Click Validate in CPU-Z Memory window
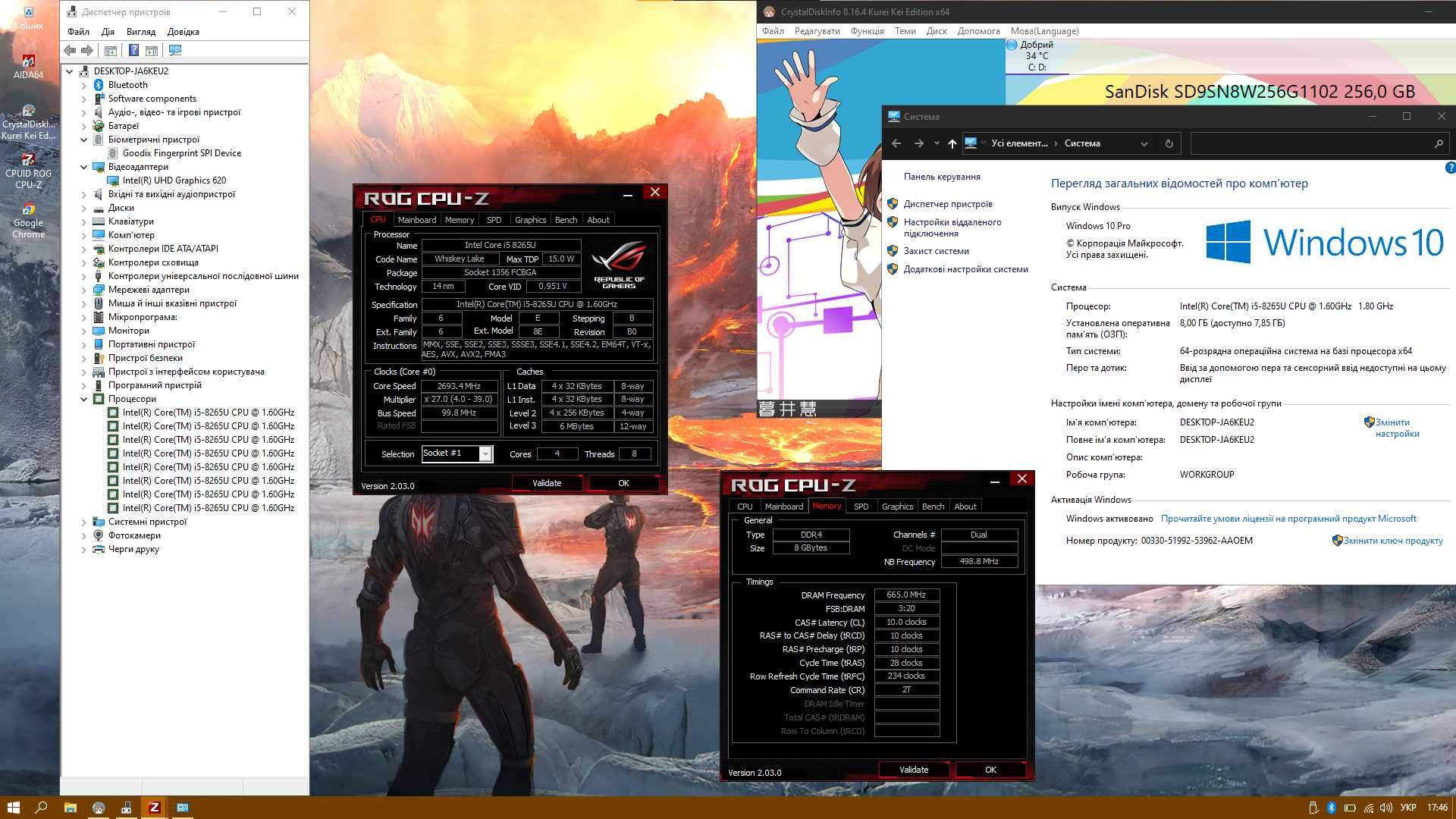Viewport: 1456px width, 819px height. [x=914, y=770]
